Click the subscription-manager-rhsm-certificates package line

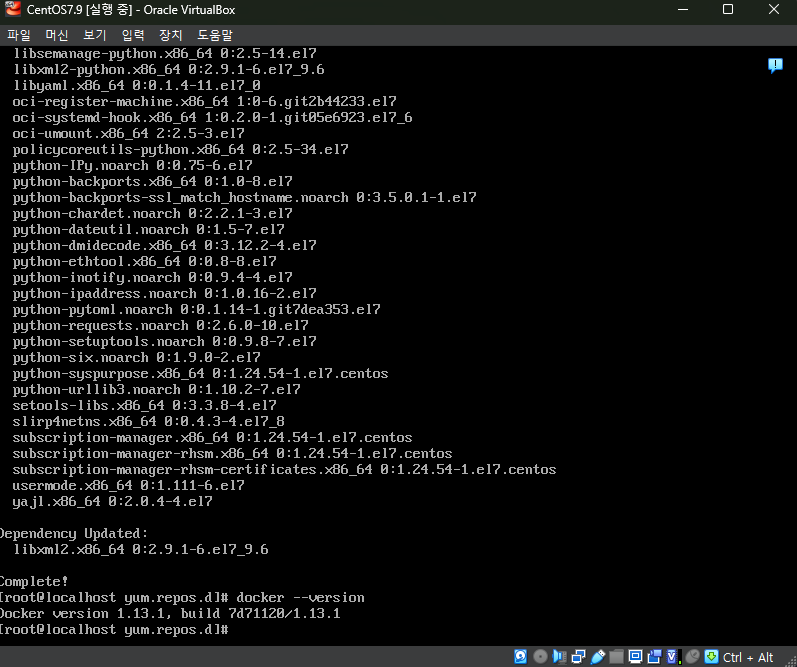point(284,469)
